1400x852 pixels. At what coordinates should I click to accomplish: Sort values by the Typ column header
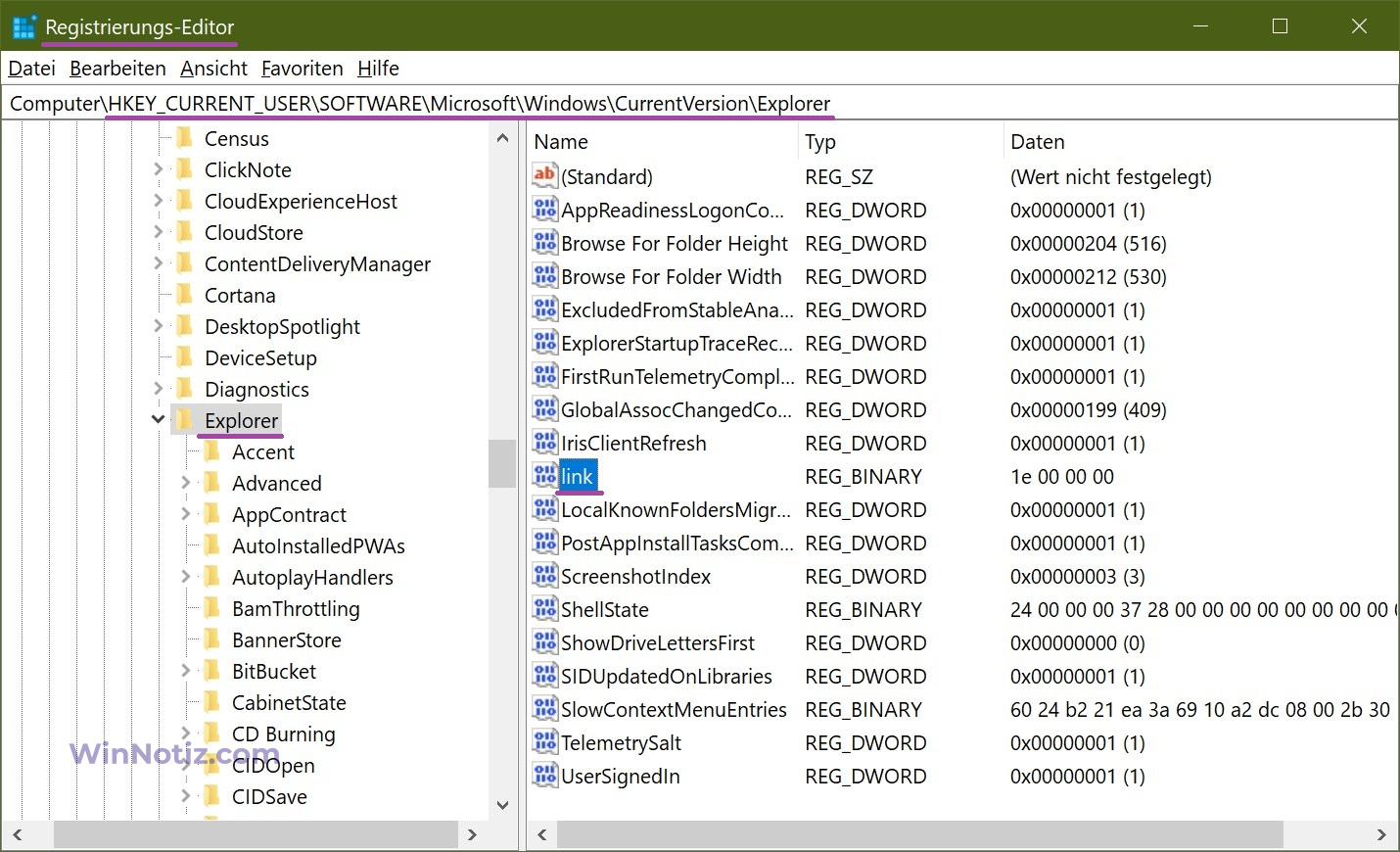tap(900, 142)
